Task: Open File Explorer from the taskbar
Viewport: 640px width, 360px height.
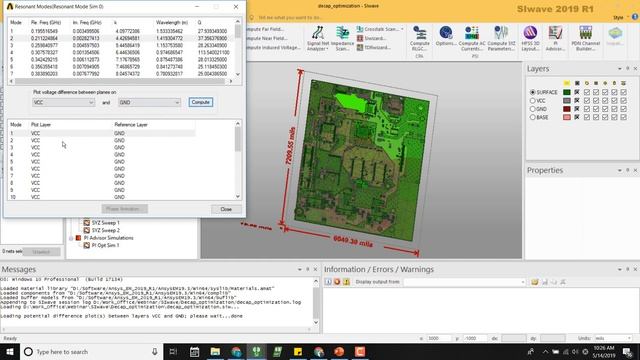Action: tap(215, 351)
